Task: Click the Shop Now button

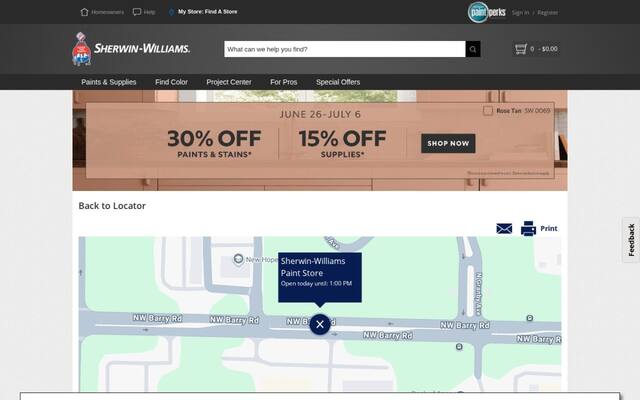Action: pos(448,143)
